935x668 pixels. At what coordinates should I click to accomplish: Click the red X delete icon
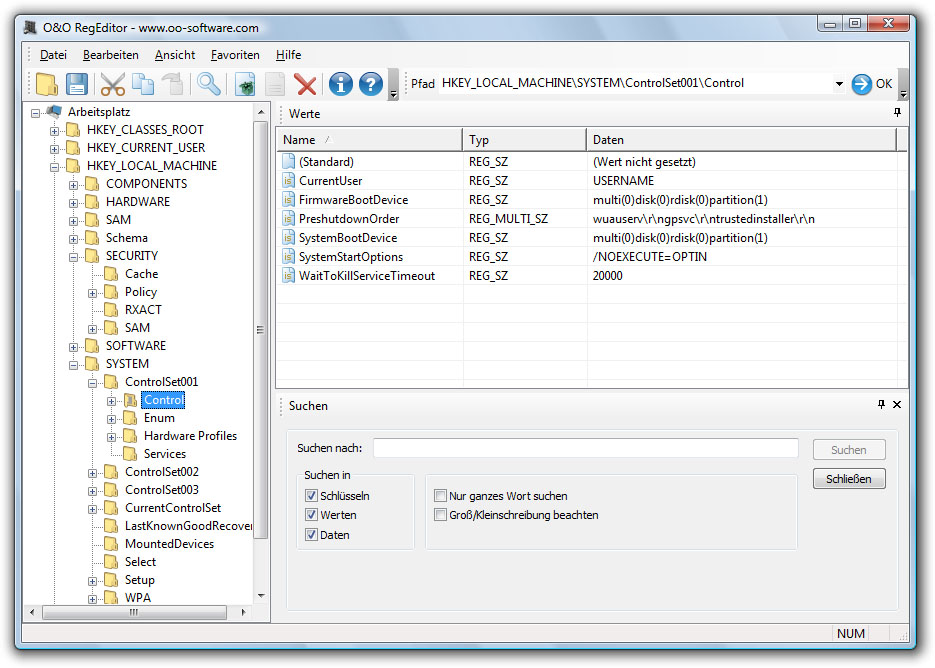pos(305,84)
